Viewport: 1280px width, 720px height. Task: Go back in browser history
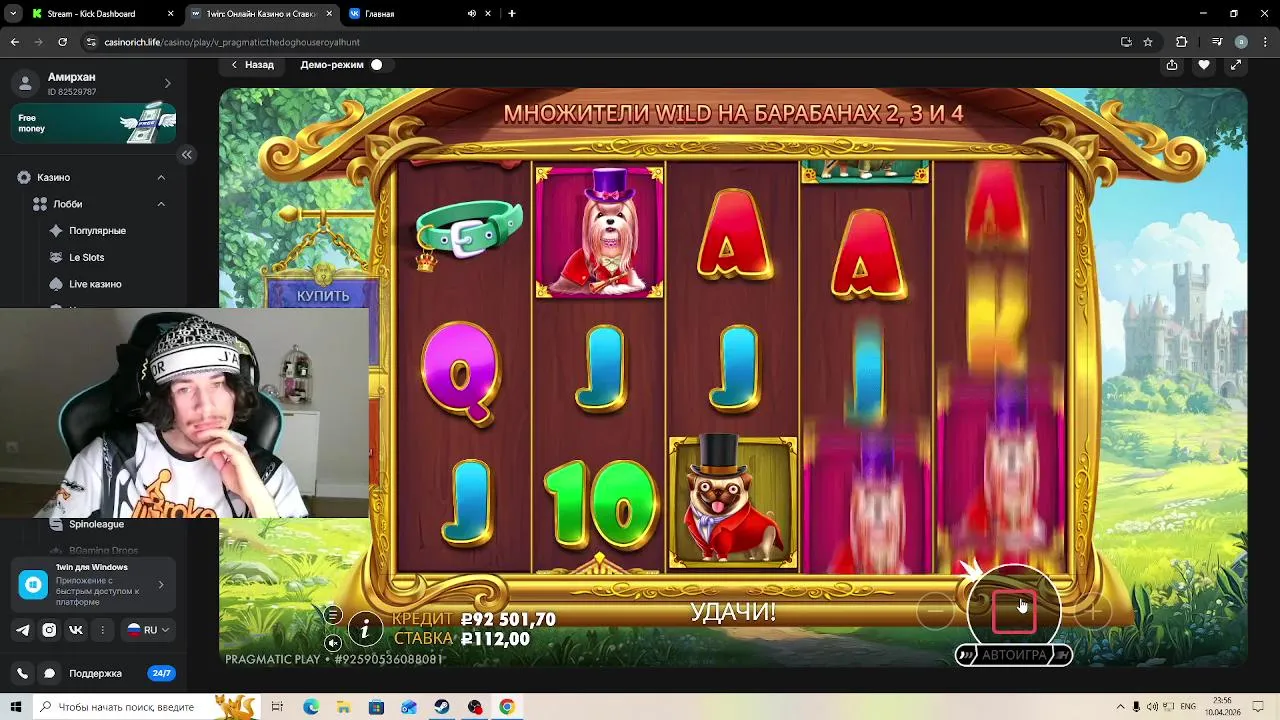[x=14, y=42]
